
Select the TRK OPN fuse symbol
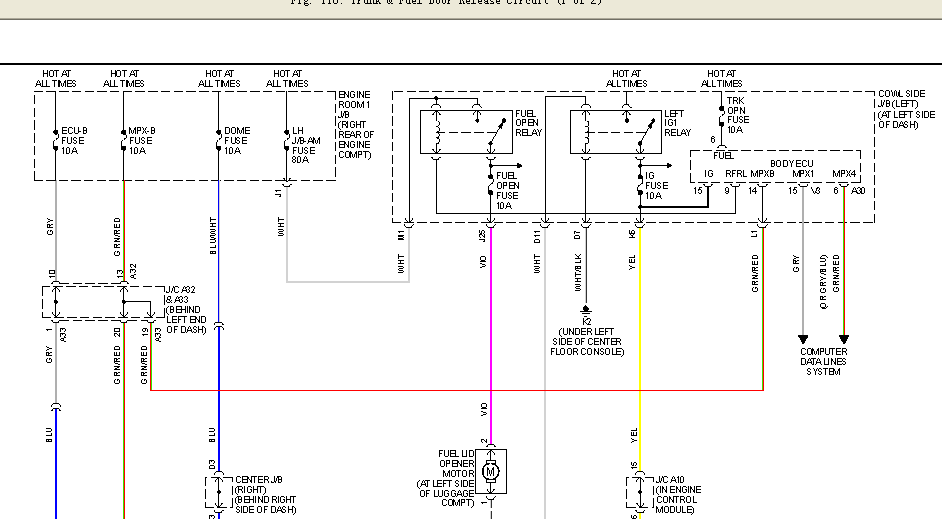coord(722,115)
